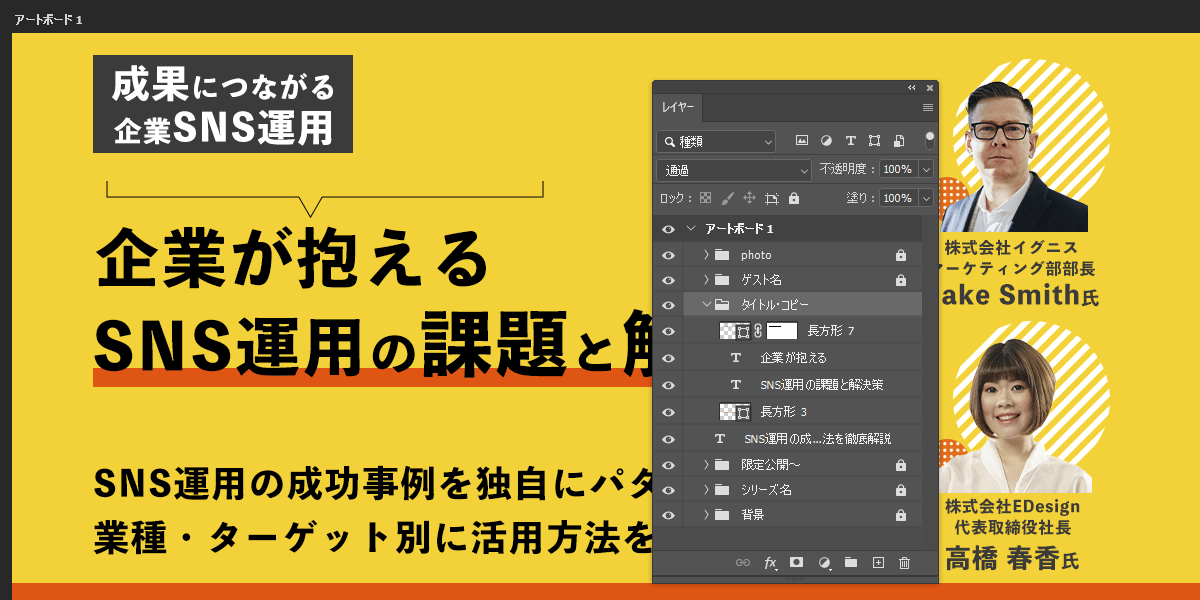The width and height of the screenshot is (1200, 600).
Task: Expand the 背景 group chevron
Action: pos(706,515)
